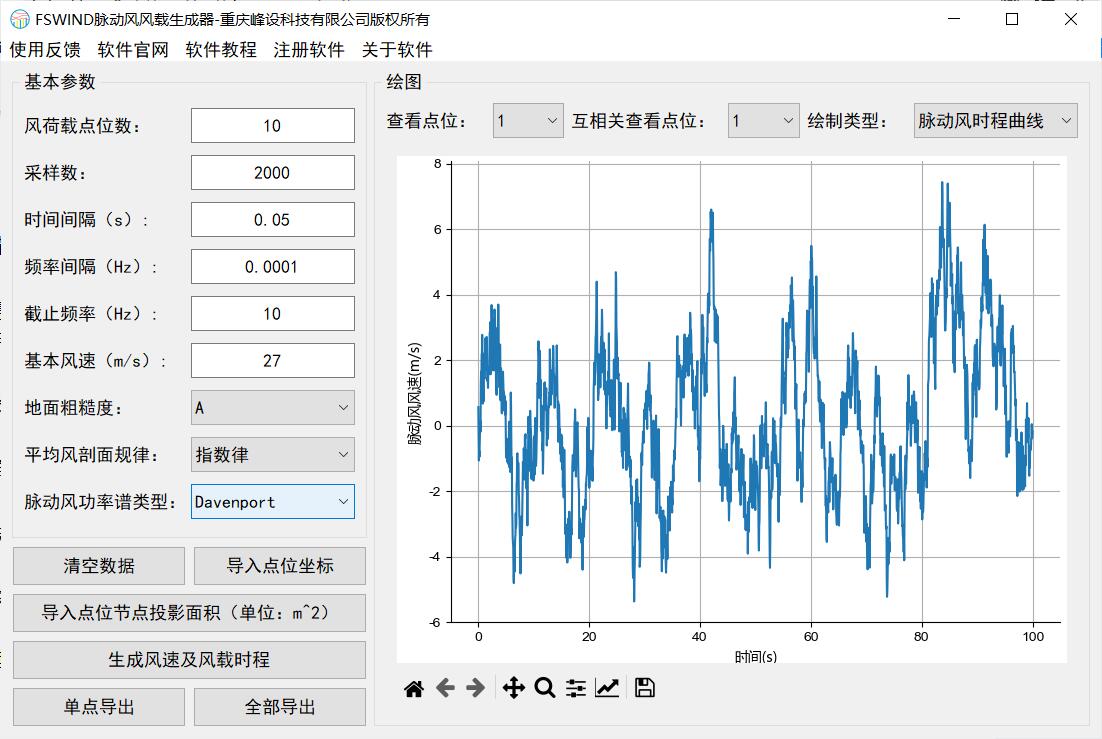1102x739 pixels.
Task: Open the 互相关查看点位 dropdown
Action: [763, 121]
